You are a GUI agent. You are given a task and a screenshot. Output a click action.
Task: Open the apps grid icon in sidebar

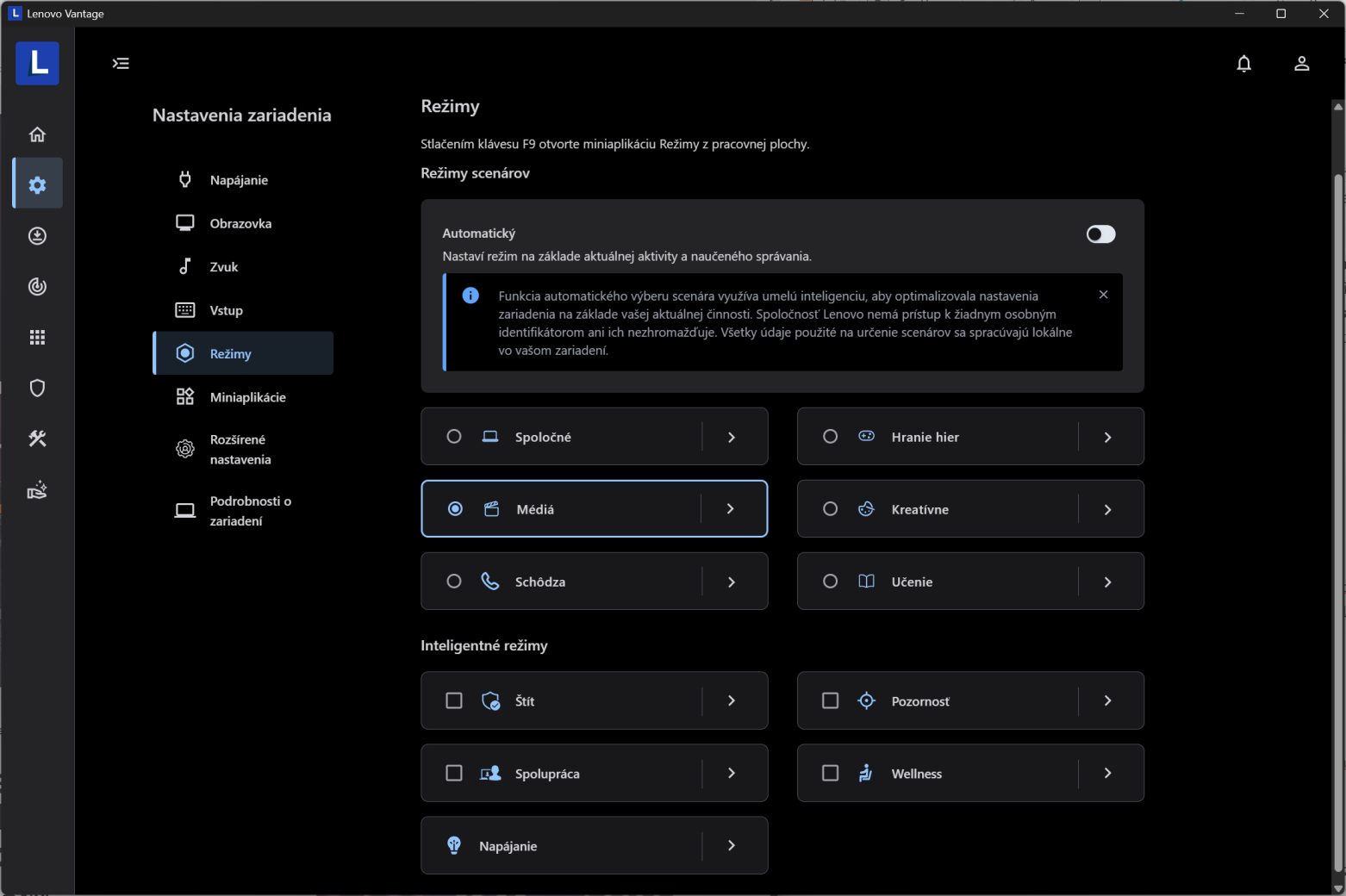point(37,338)
